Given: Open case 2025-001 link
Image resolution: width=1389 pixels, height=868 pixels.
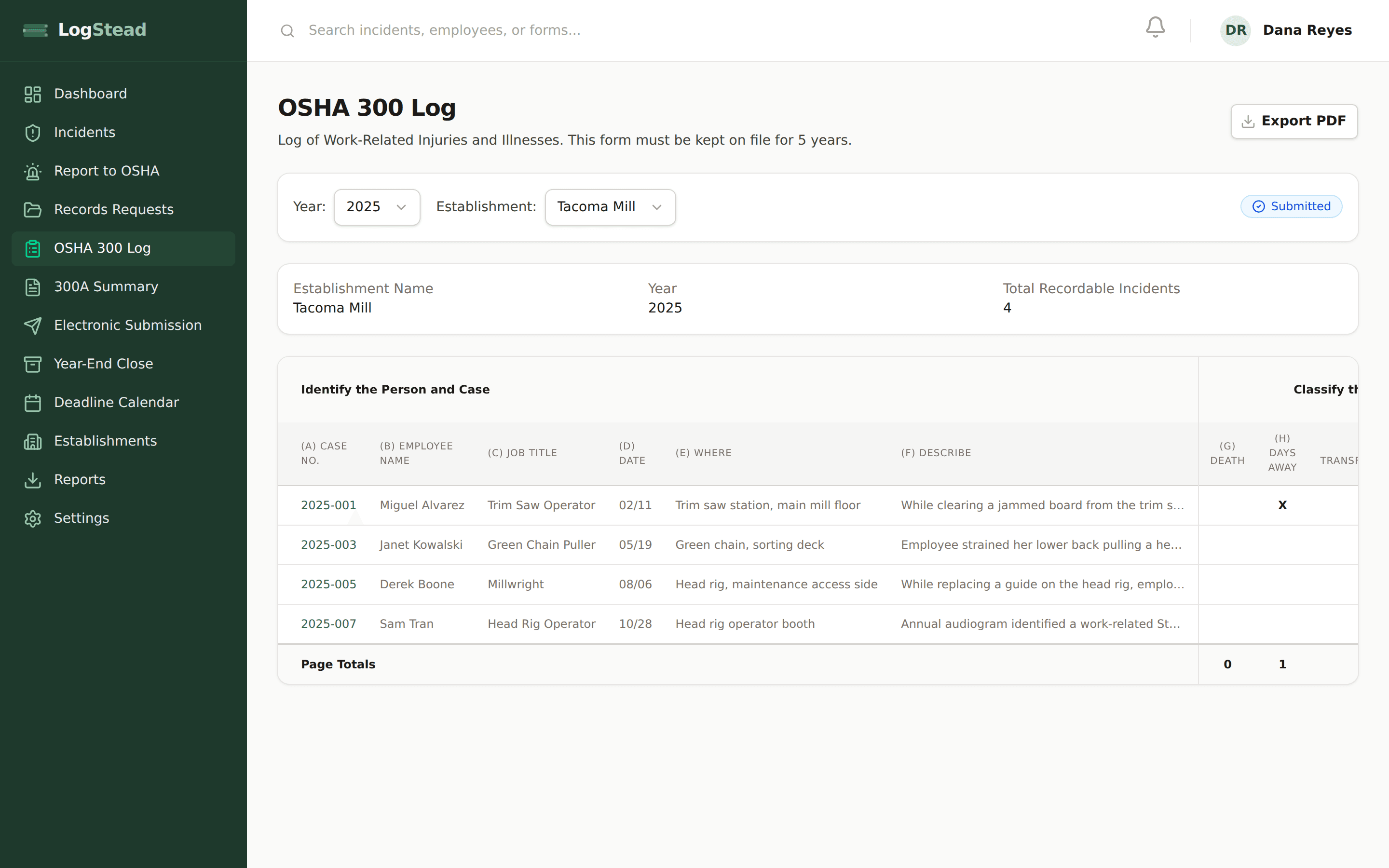Looking at the screenshot, I should coord(328,506).
